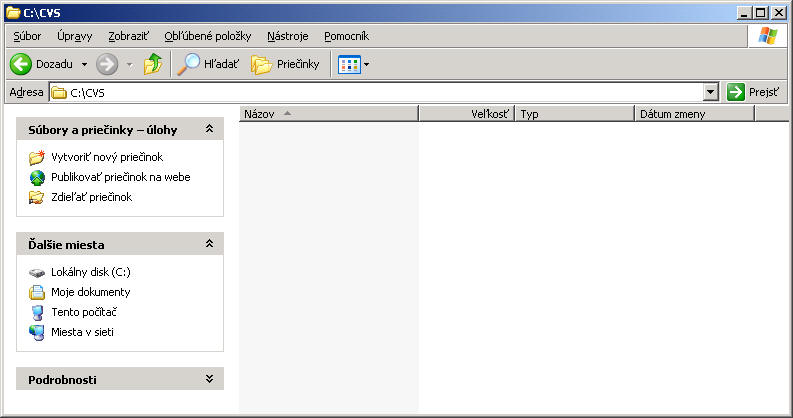Screen dimensions: 793x418
Task: Click the Tento počítač computer icon
Action: point(37,312)
